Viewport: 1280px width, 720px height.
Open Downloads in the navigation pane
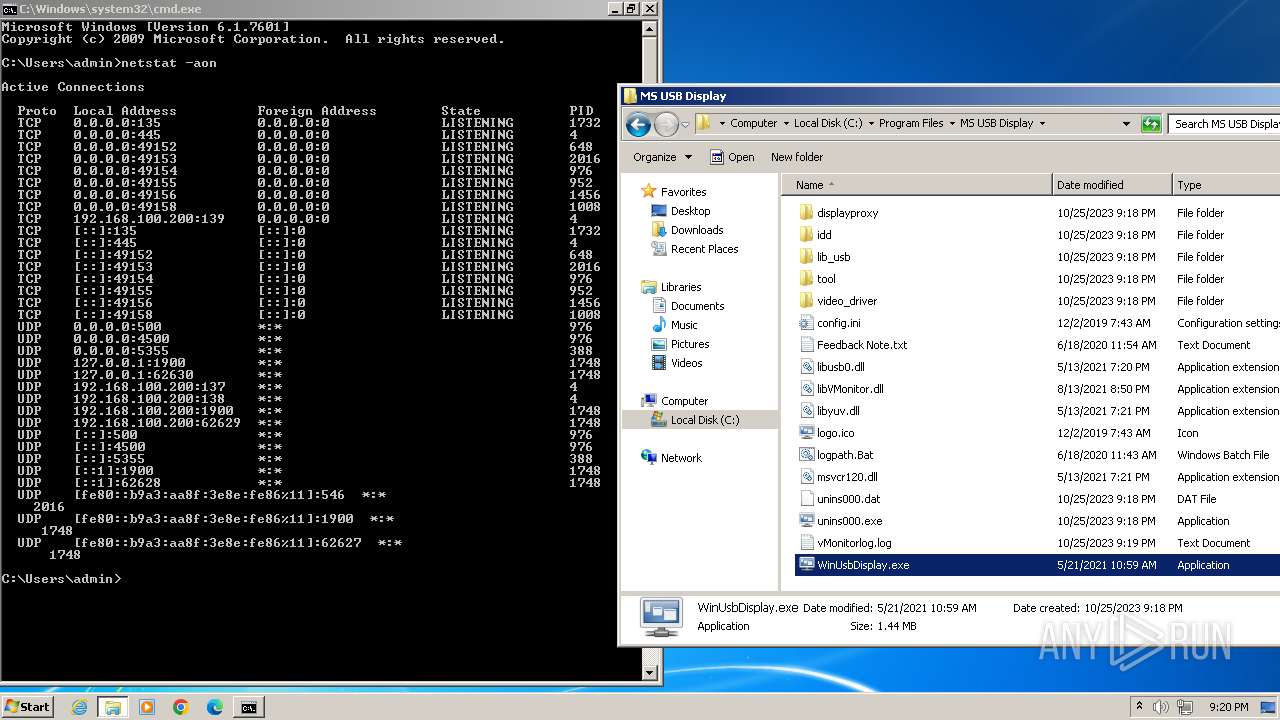click(697, 230)
